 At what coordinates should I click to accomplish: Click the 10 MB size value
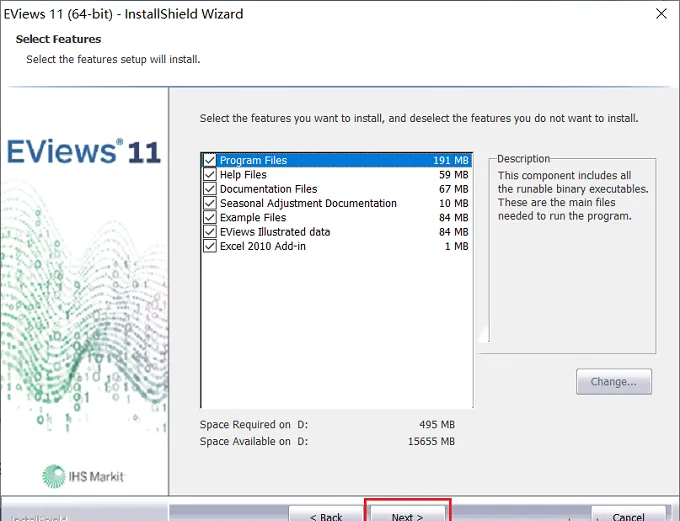[454, 203]
